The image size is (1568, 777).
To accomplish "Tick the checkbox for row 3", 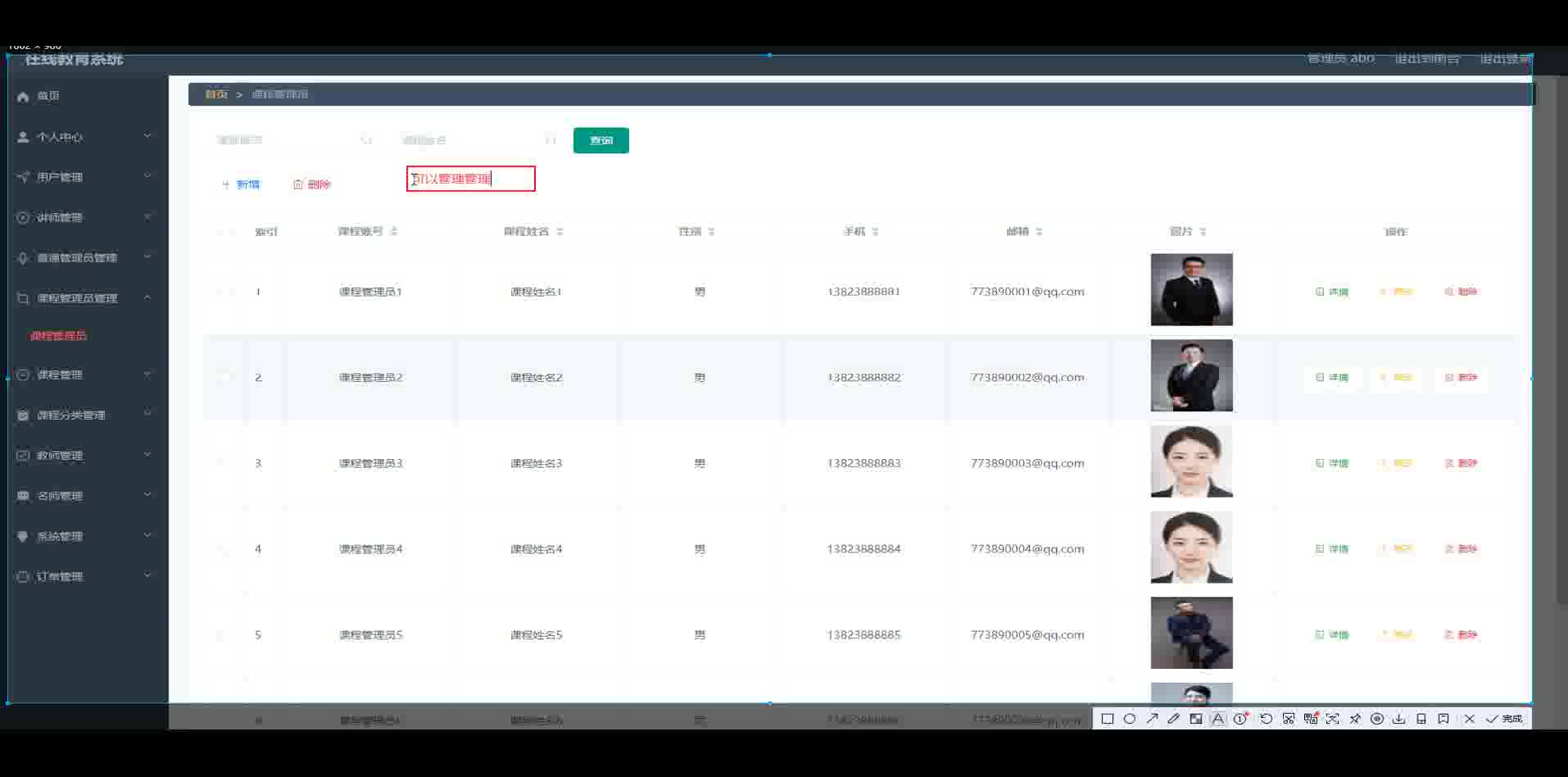I will (224, 464).
